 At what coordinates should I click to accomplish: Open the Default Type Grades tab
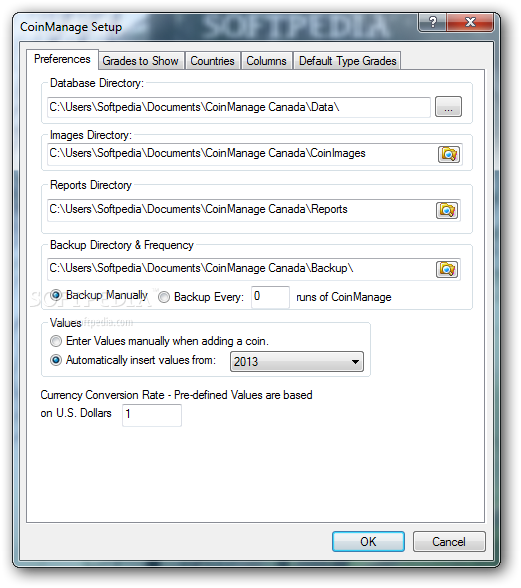(347, 61)
